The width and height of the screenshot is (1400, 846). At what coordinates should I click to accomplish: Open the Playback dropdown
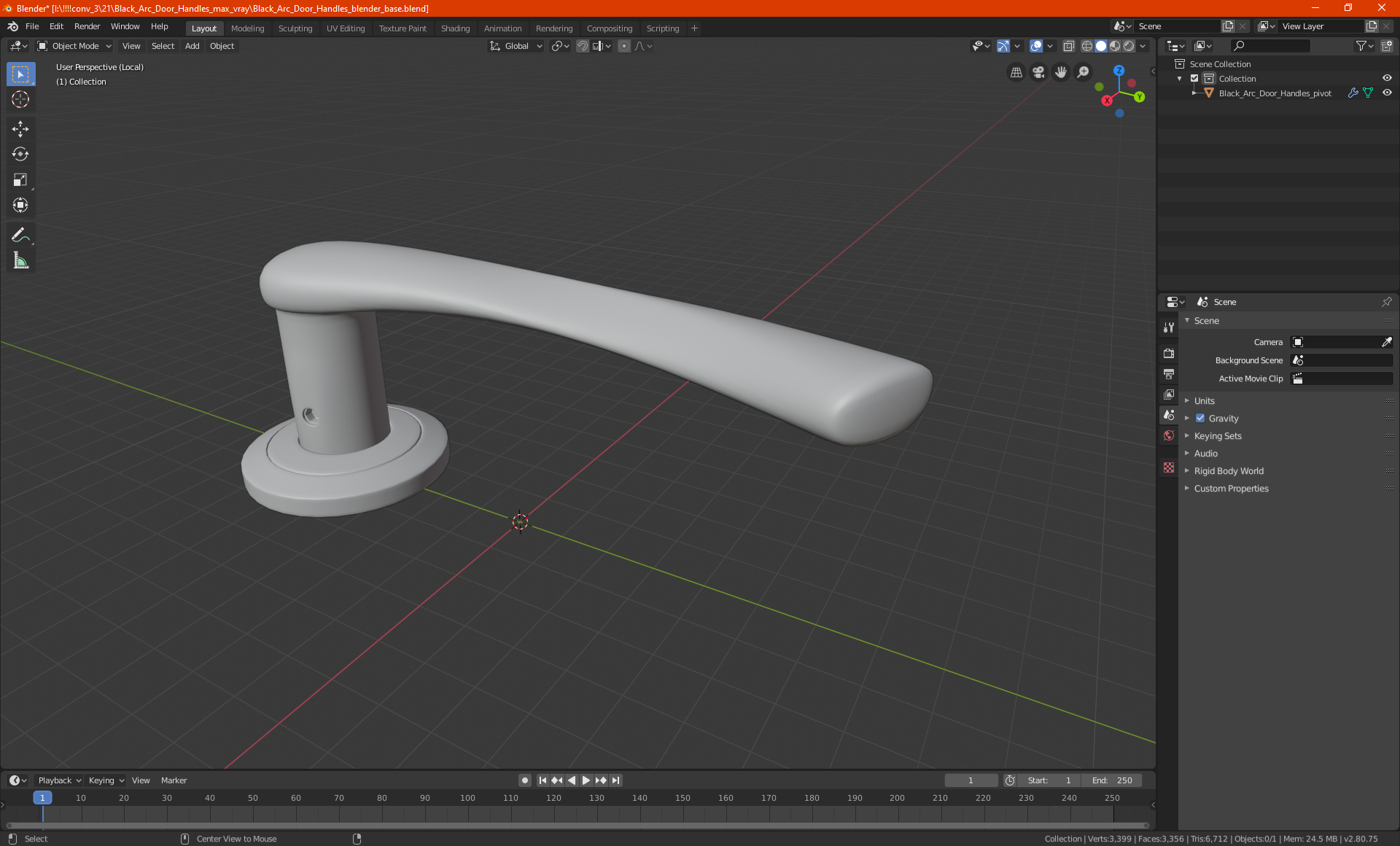[59, 780]
